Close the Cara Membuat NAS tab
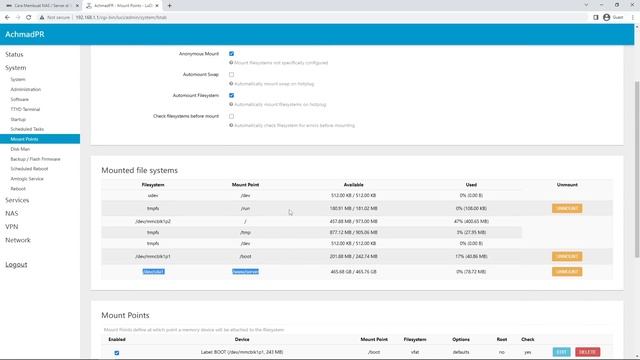The width and height of the screenshot is (640, 360). point(77,6)
